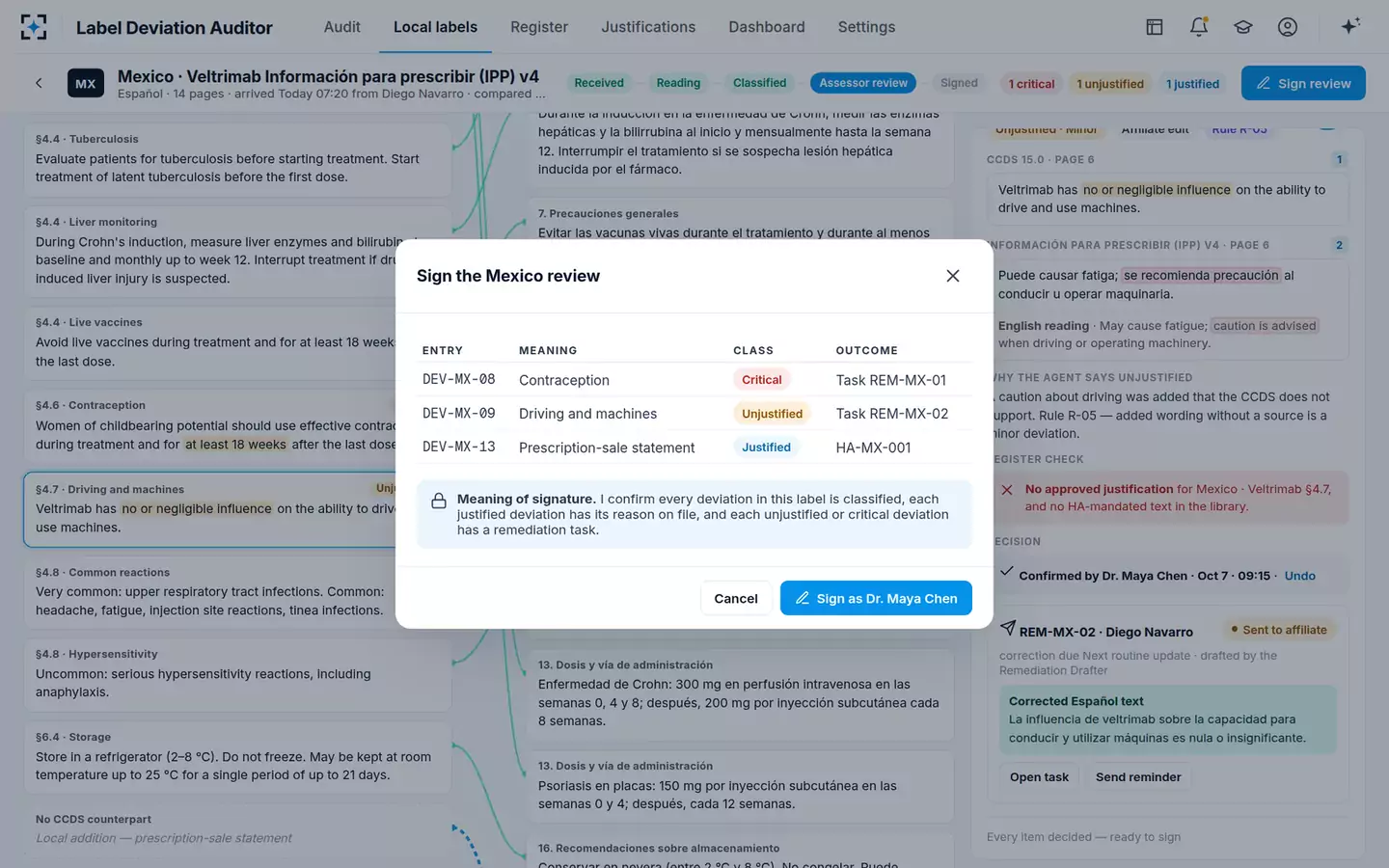Open the notifications bell

click(1199, 27)
